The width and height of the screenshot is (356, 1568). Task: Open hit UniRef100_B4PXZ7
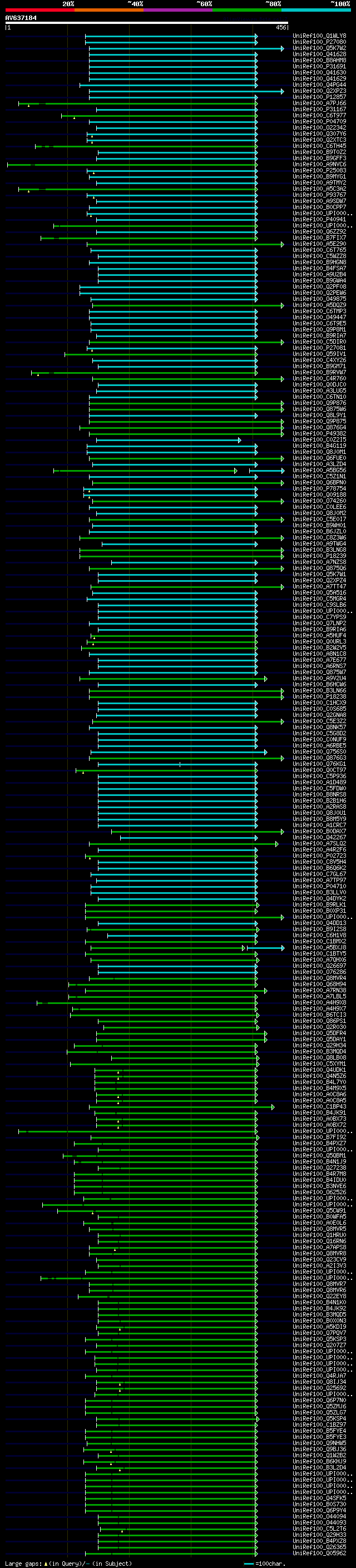pos(319,1144)
